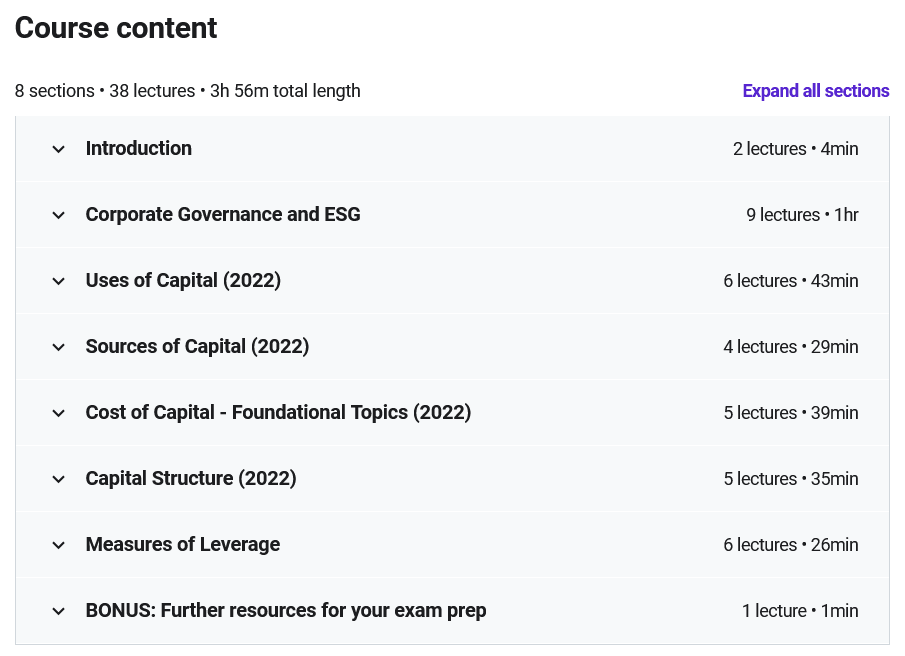
Task: Click chevron beside Cost of Capital Foundational Topics
Action: click(58, 413)
